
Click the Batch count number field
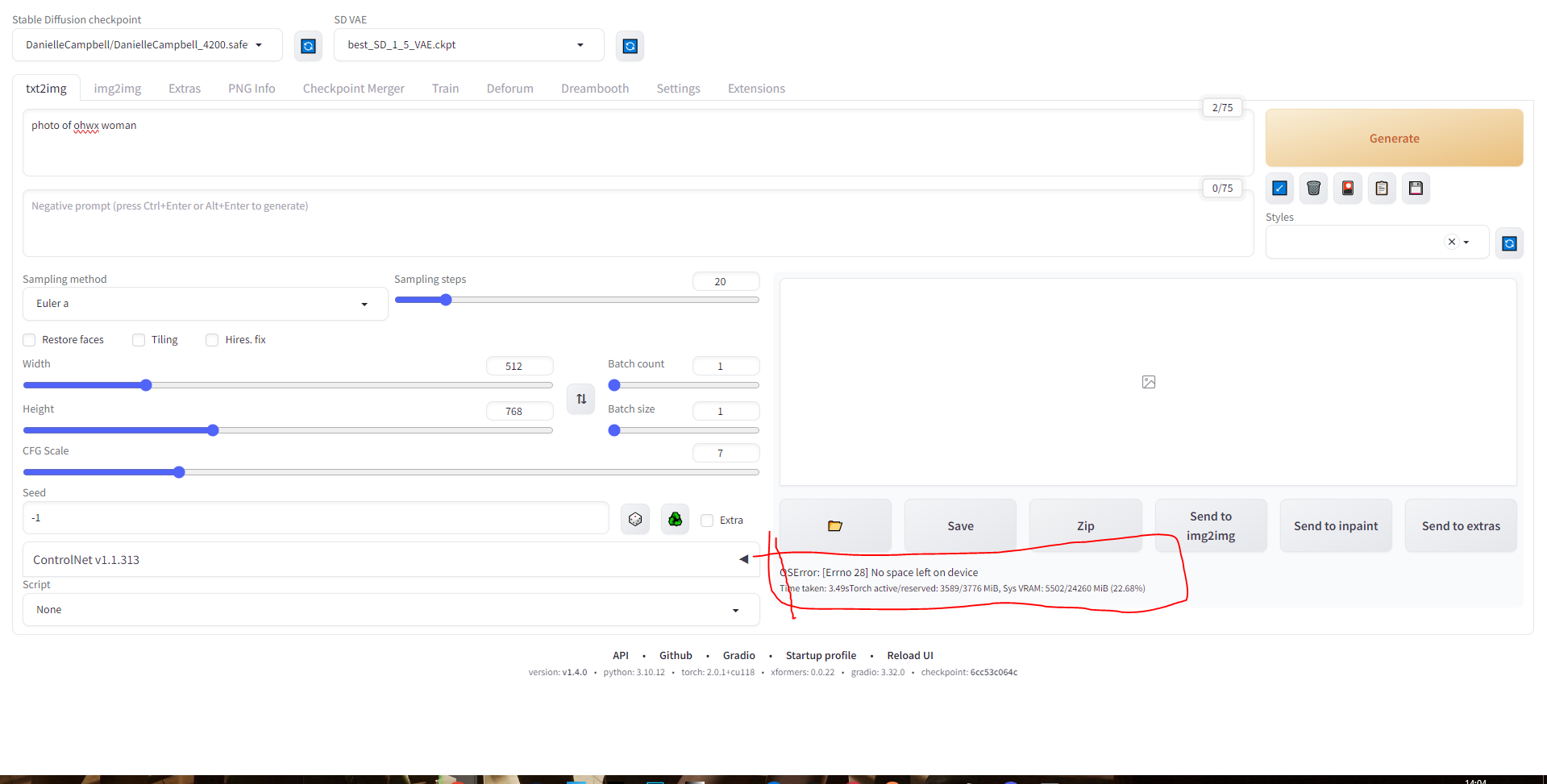[x=726, y=366]
